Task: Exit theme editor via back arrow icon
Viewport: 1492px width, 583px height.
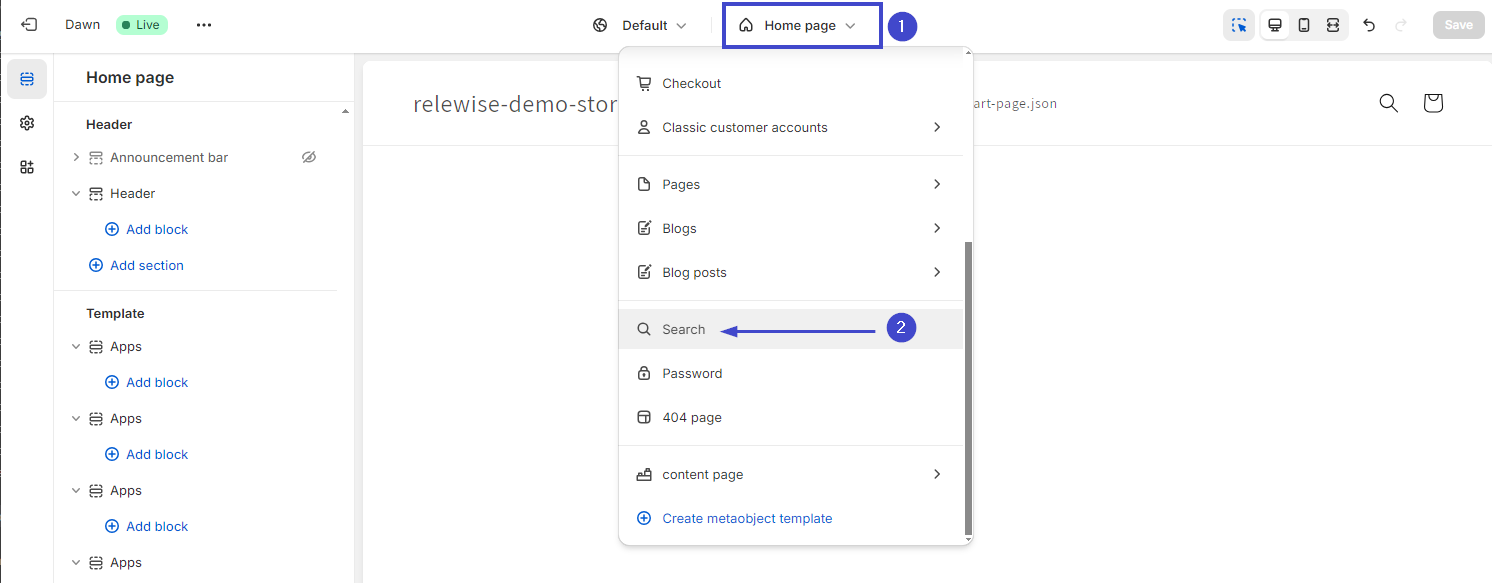Action: (29, 24)
